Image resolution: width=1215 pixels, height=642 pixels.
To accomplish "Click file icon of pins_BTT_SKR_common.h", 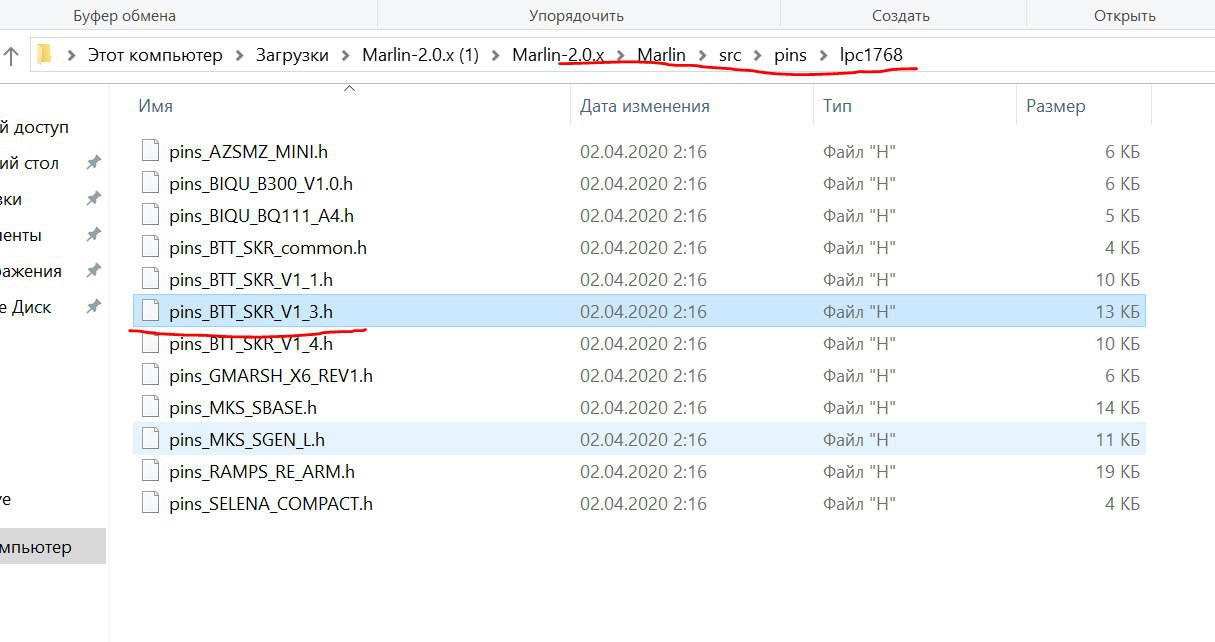I will pos(150,248).
